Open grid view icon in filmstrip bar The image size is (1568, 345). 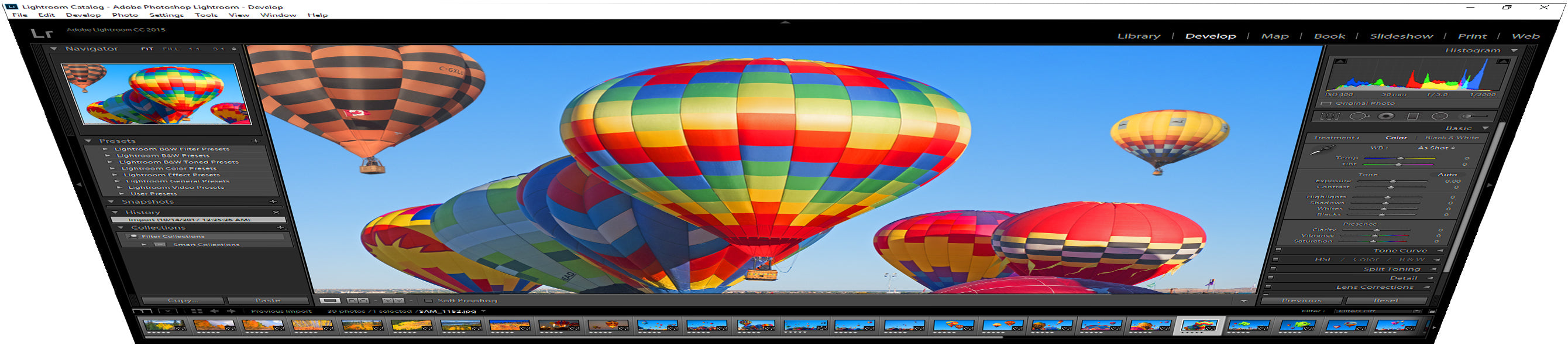click(197, 311)
